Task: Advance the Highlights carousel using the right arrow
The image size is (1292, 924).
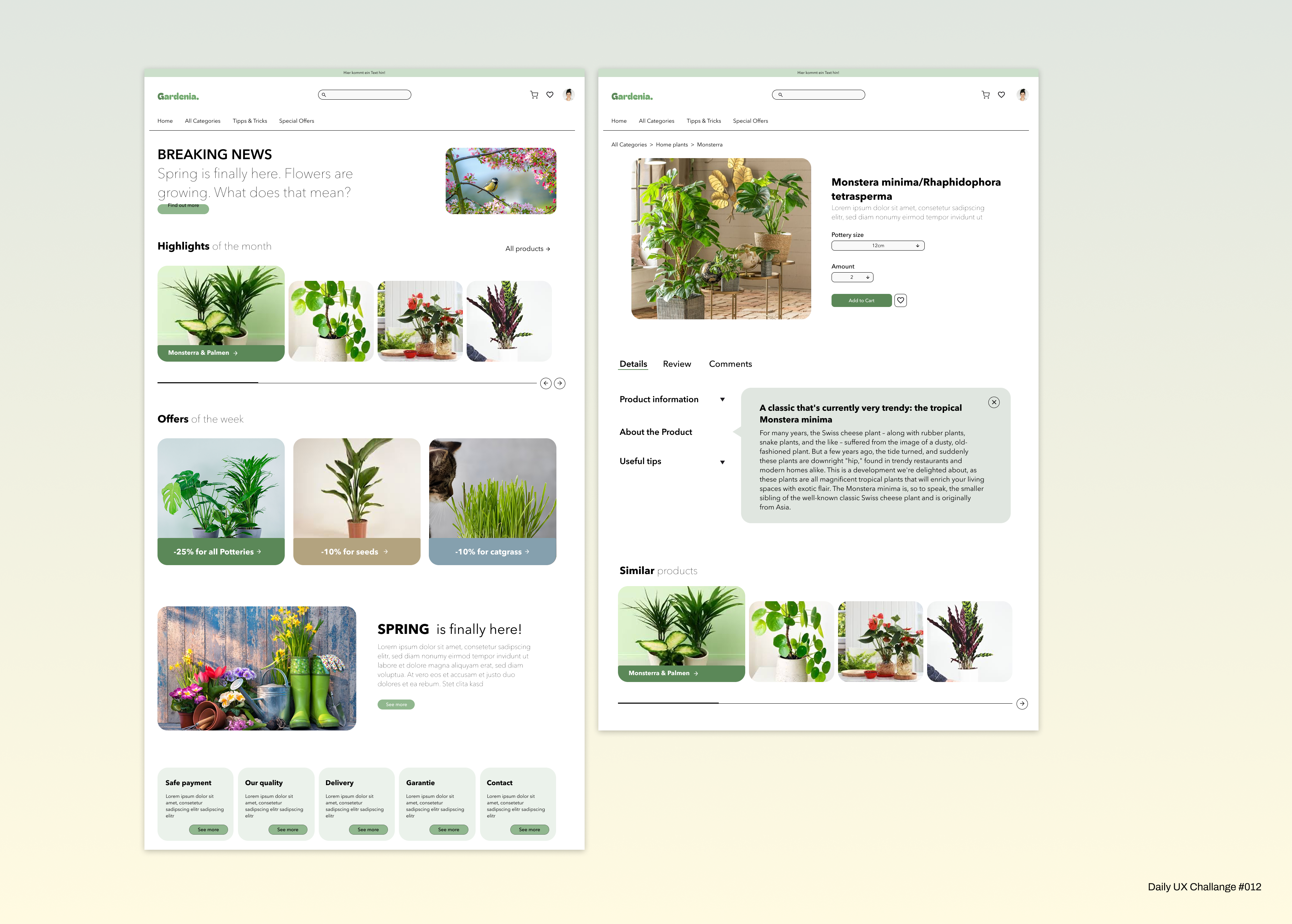Action: pos(560,384)
